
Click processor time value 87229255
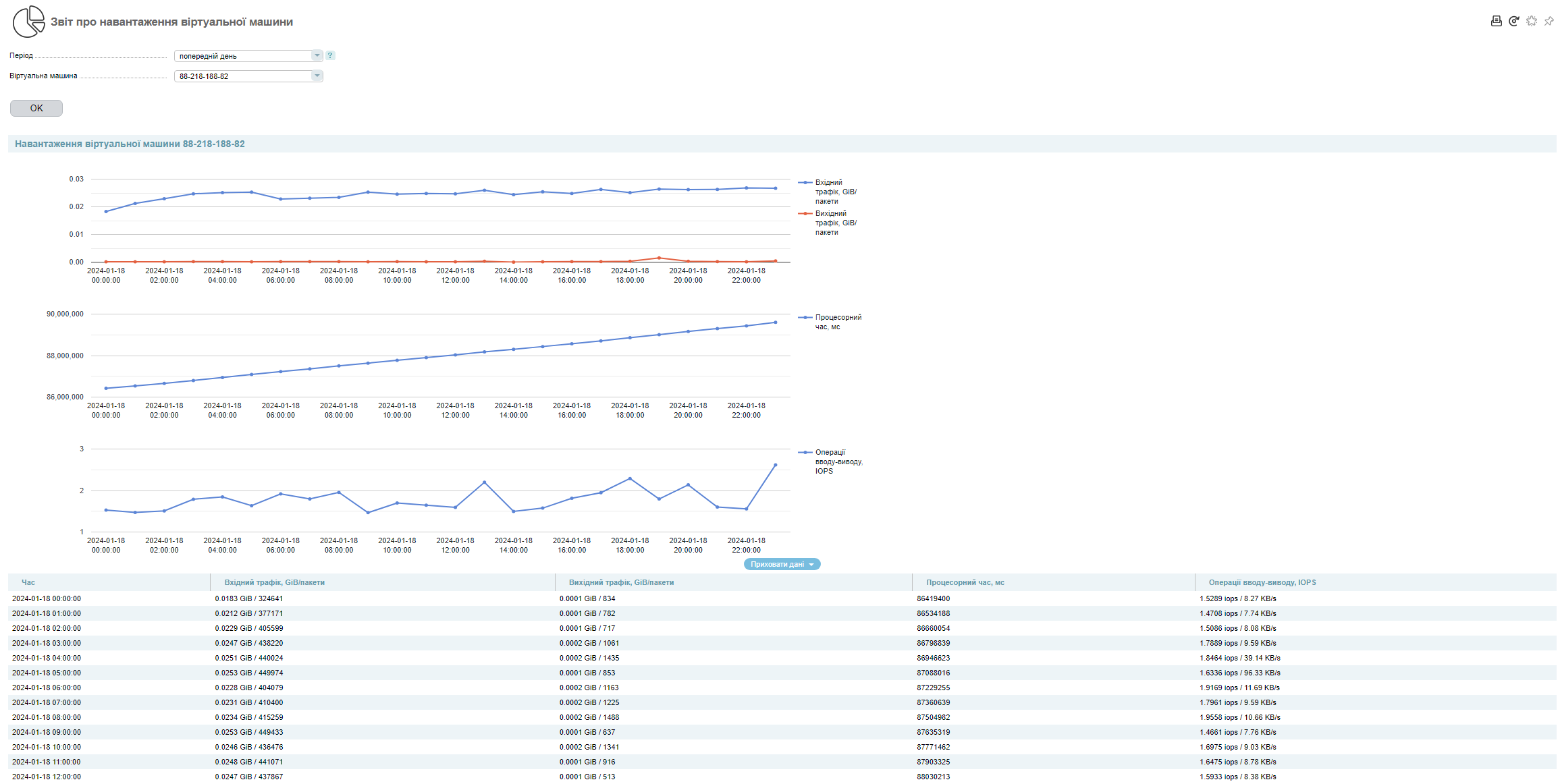[x=933, y=688]
